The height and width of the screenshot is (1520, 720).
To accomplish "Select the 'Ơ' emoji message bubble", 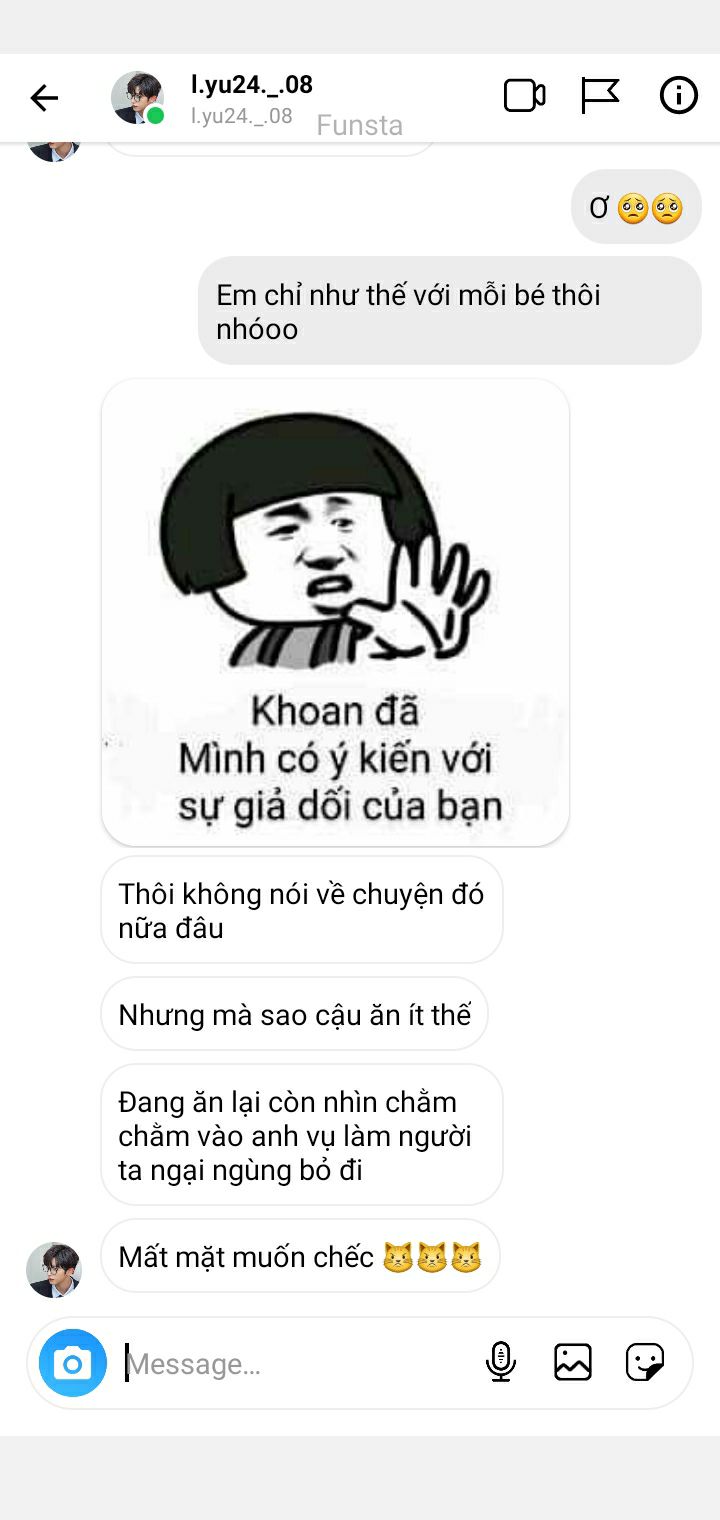I will tap(636, 207).
